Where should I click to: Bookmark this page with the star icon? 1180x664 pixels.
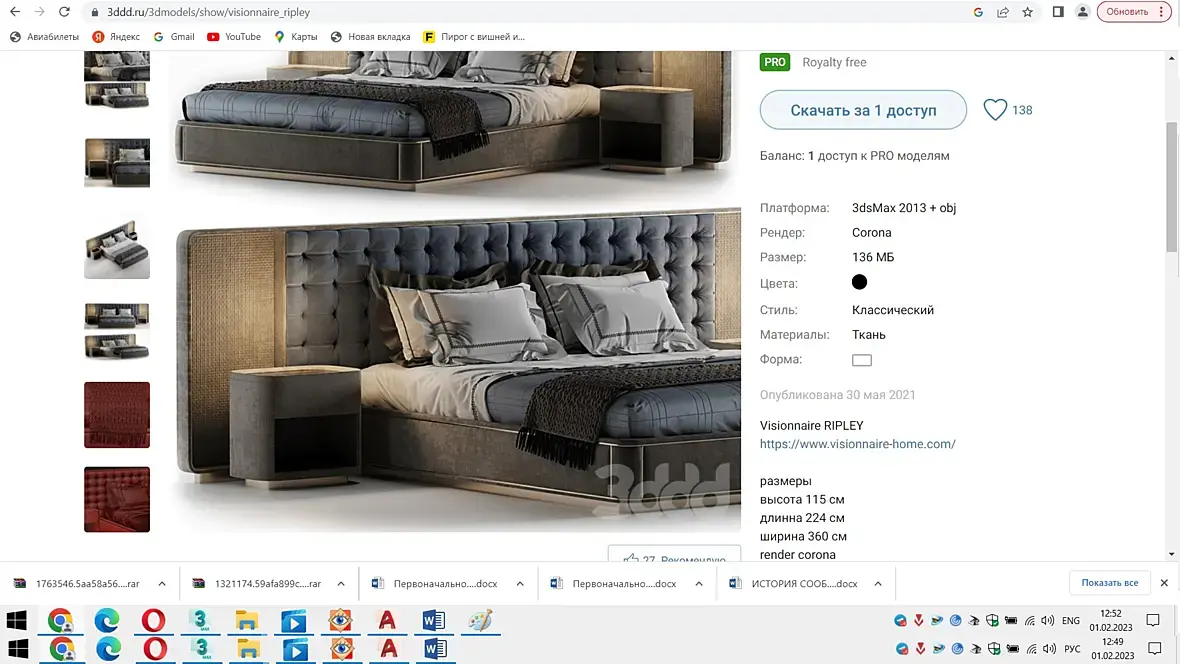click(x=1027, y=12)
